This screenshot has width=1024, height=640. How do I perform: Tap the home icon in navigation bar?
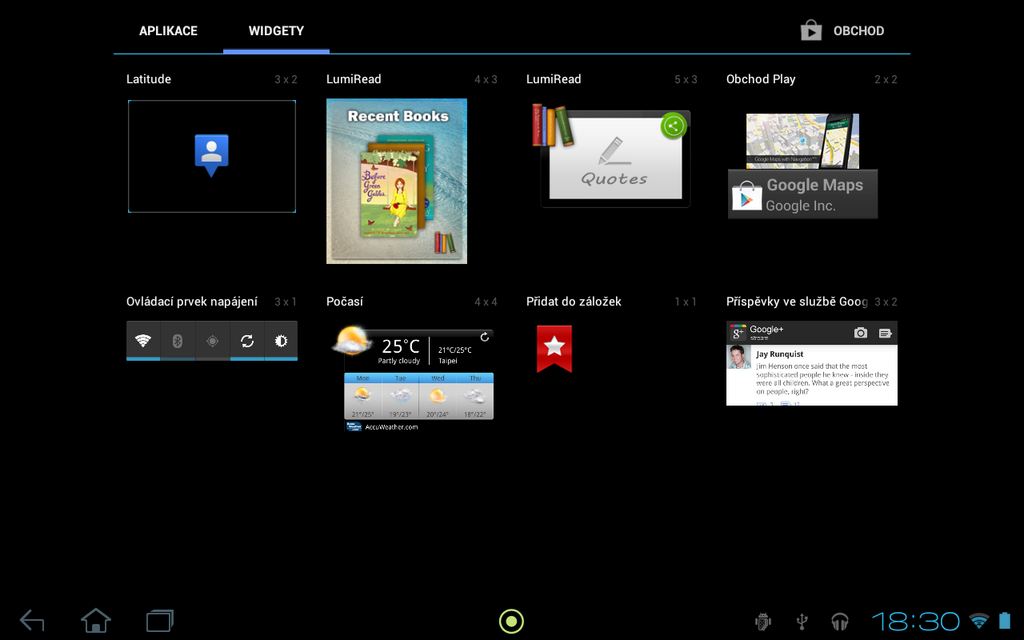point(94,620)
